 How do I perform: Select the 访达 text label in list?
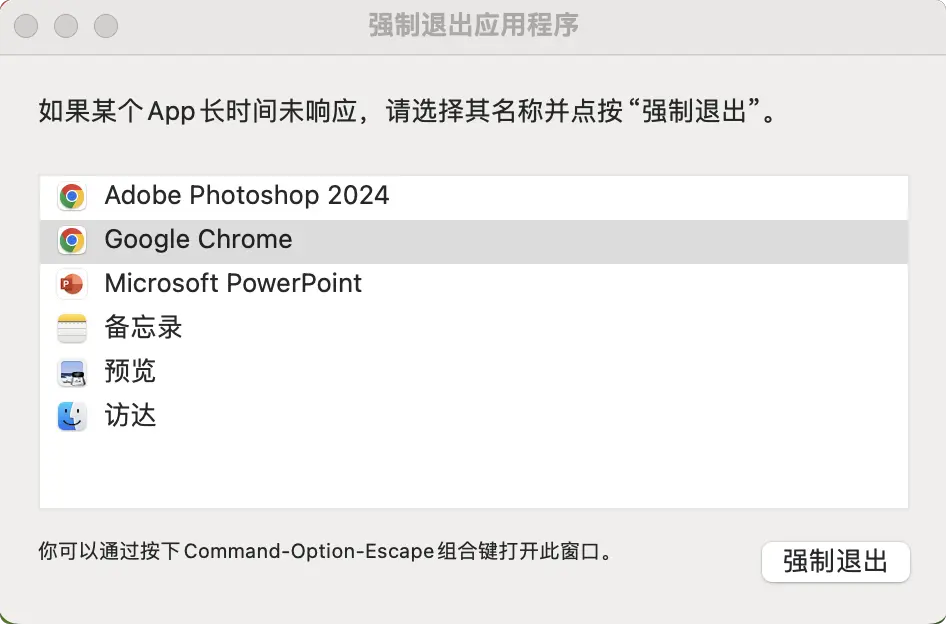click(130, 416)
